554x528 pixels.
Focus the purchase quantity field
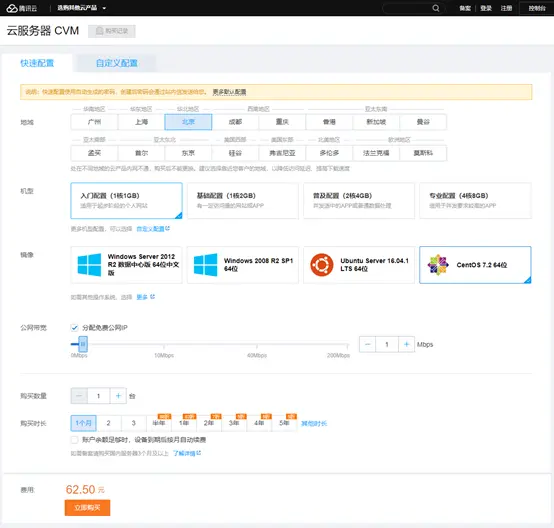99,396
